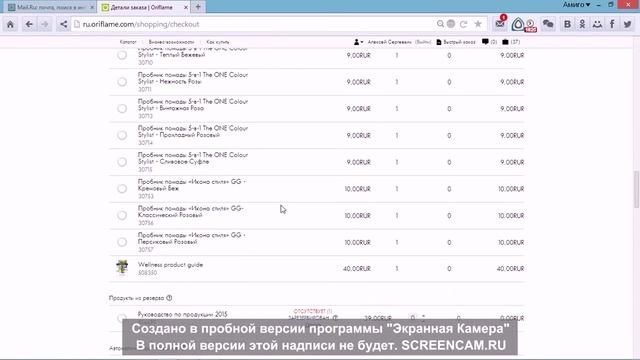The height and width of the screenshot is (360, 640).
Task: Go to the browser home page icon
Action: click(10, 24)
